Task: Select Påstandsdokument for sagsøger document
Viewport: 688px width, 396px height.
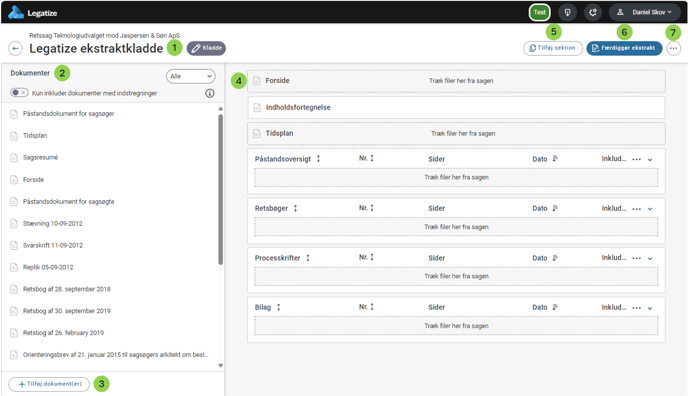Action: coord(68,114)
